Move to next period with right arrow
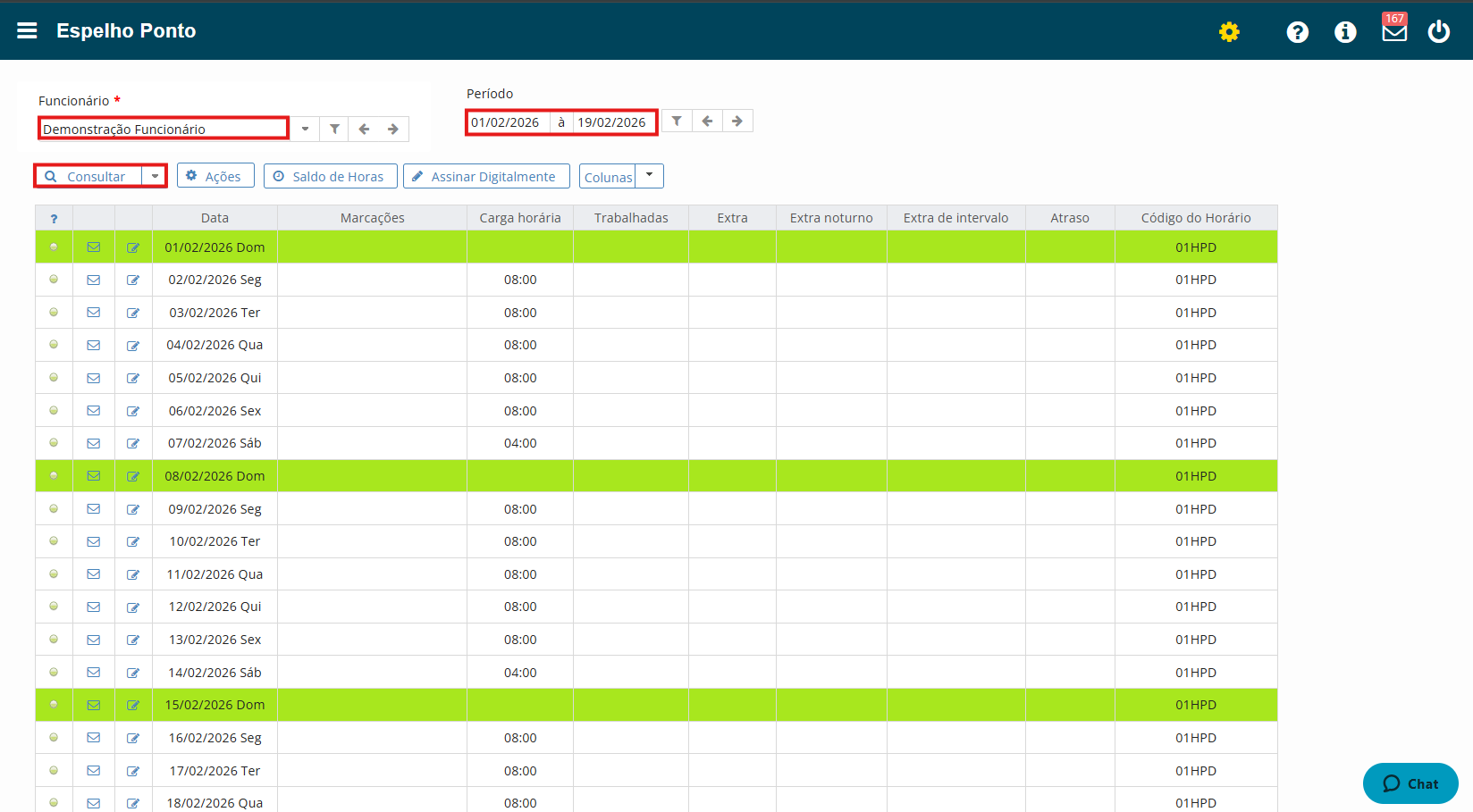The height and width of the screenshot is (812, 1473). (x=737, y=121)
